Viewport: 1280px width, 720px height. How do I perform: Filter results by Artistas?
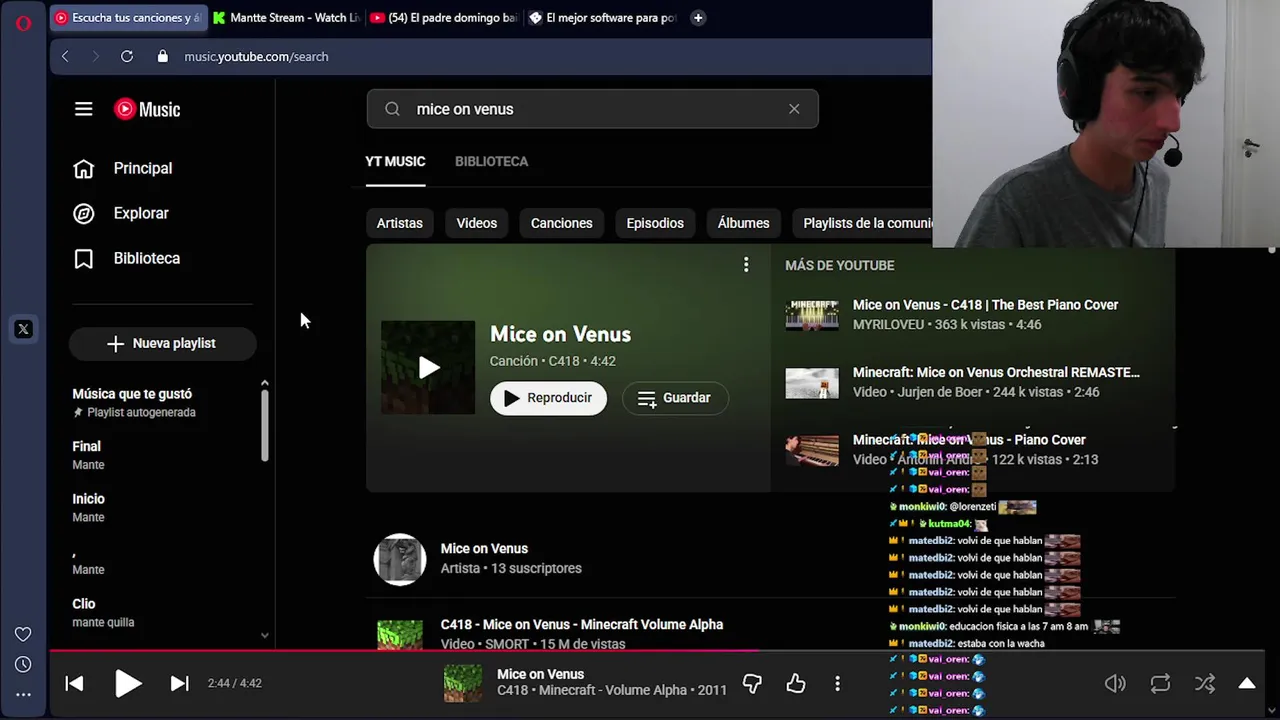[399, 223]
